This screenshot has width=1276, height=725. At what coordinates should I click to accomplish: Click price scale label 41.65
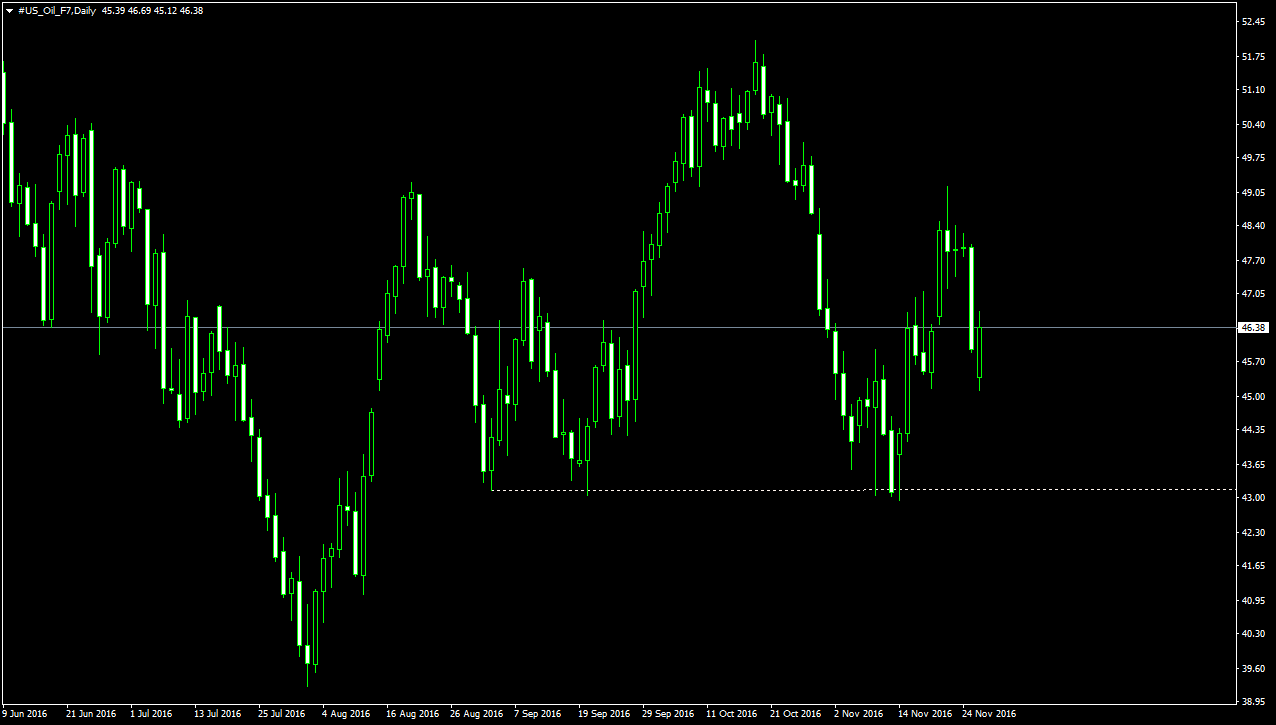click(1253, 566)
